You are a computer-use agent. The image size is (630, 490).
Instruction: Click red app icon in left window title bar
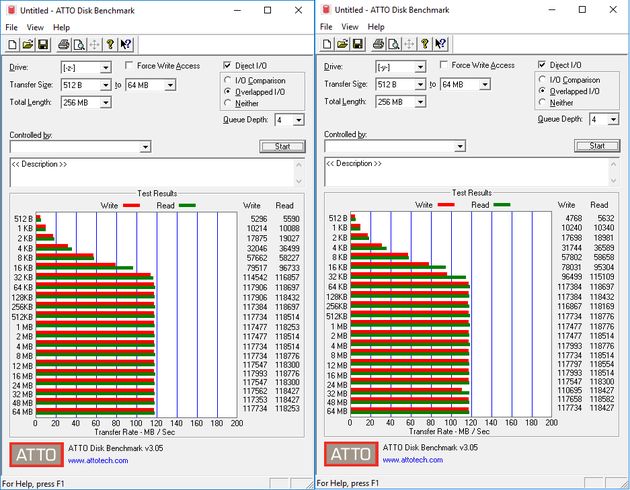pyautogui.click(x=11, y=10)
